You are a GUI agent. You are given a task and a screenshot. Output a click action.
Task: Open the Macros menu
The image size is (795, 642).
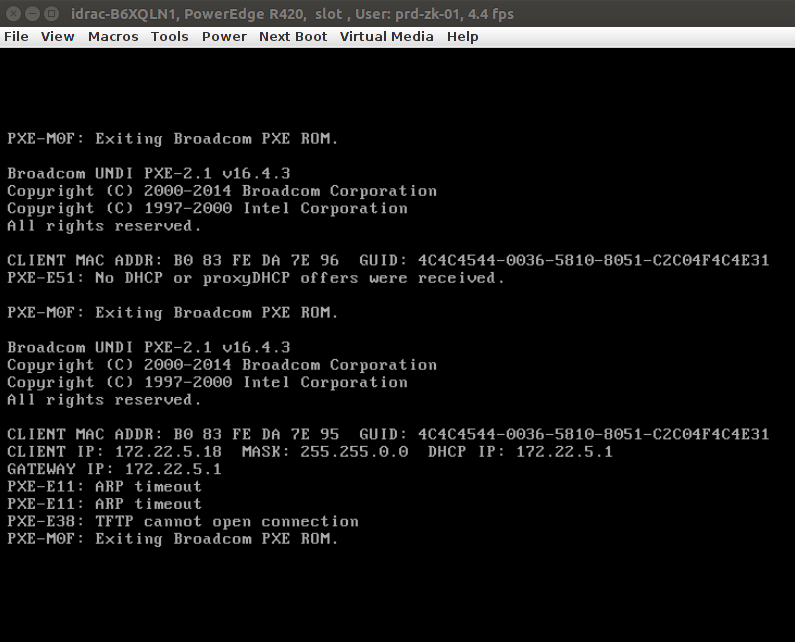point(113,37)
